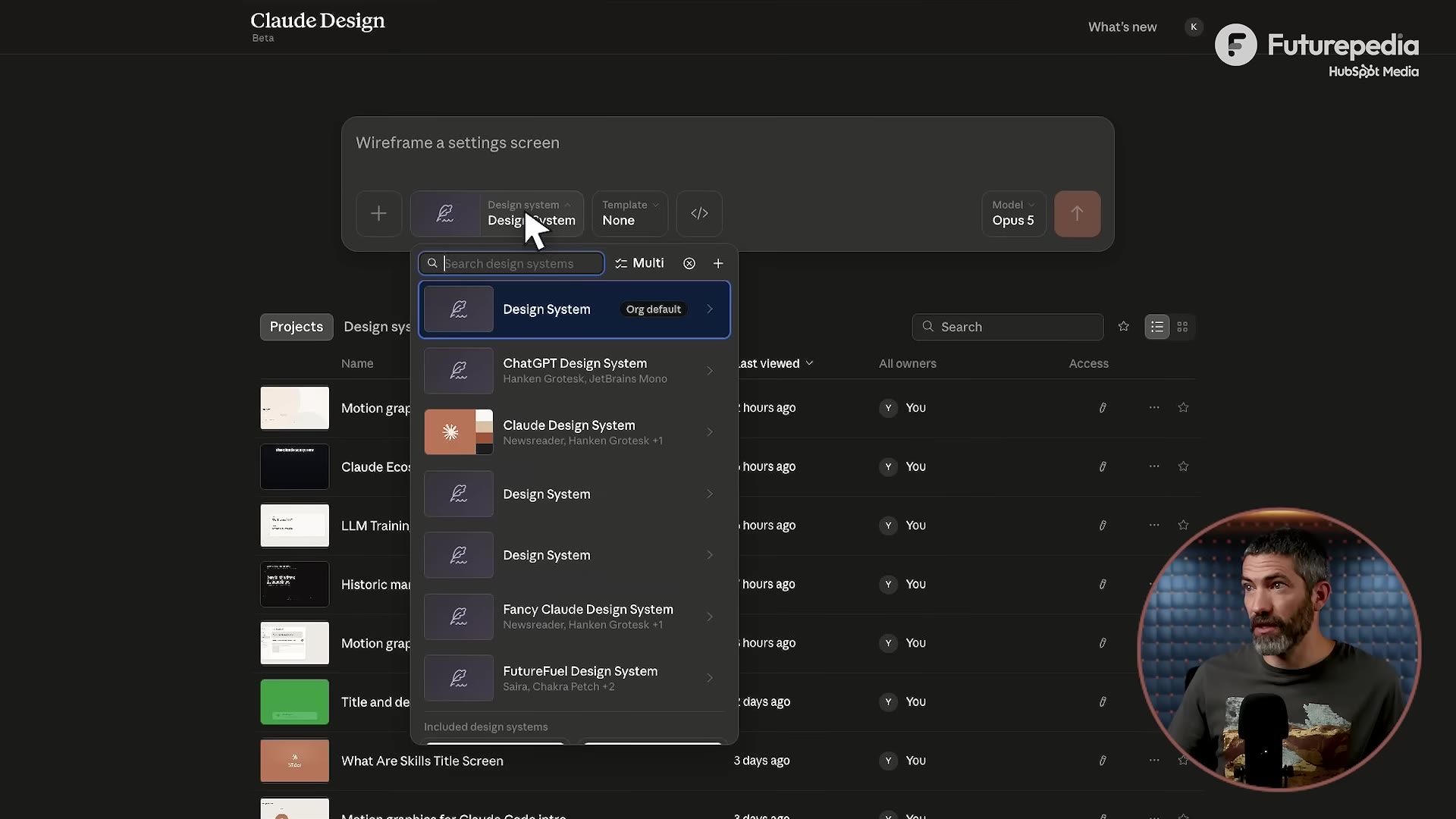
Task: Select Fancy Claude Design System entry
Action: coord(574,617)
